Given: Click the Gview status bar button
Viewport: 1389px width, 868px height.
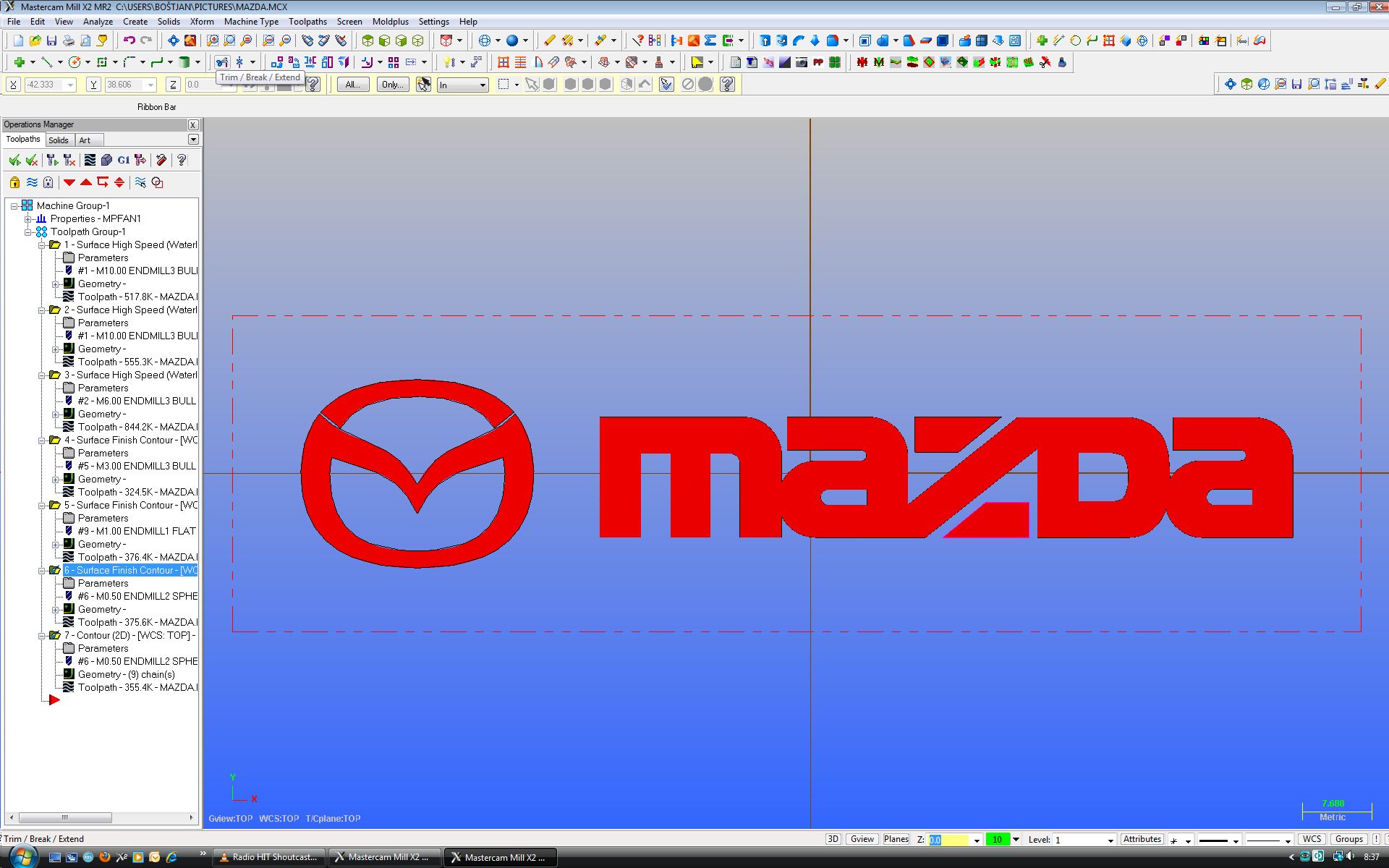Looking at the screenshot, I should [862, 839].
